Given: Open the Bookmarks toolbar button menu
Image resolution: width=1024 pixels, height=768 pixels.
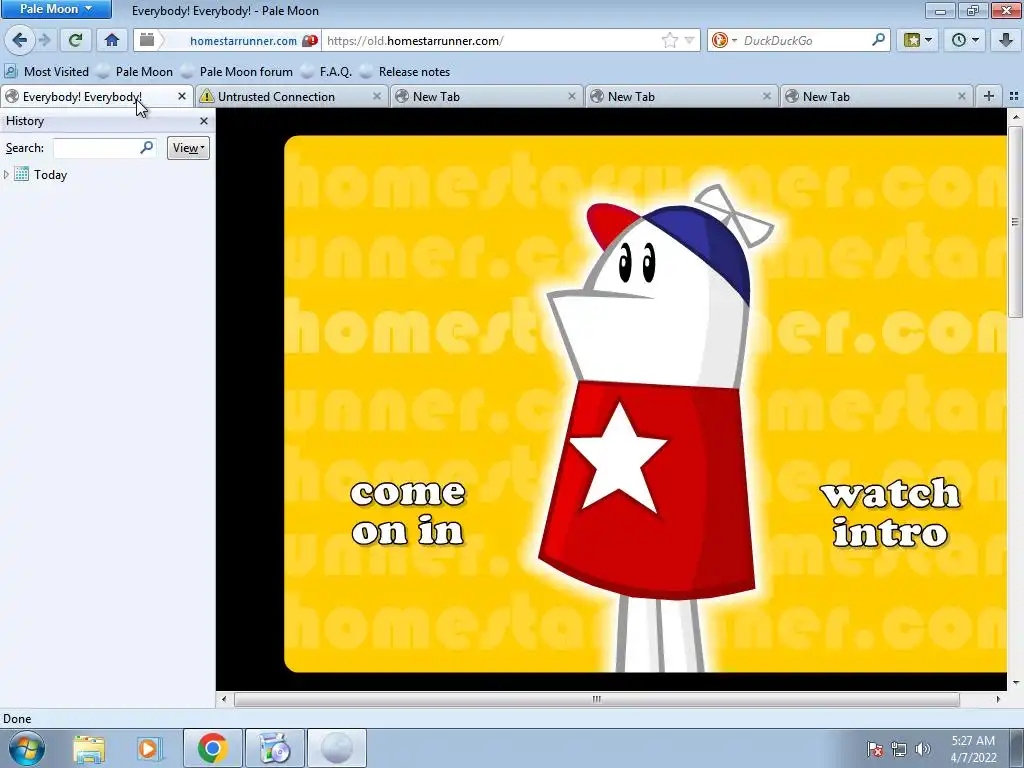Looking at the screenshot, I should (x=918, y=40).
